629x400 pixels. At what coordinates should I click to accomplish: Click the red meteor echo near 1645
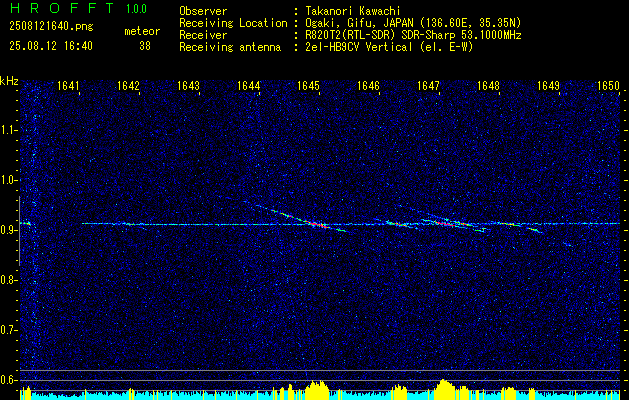[x=315, y=223]
